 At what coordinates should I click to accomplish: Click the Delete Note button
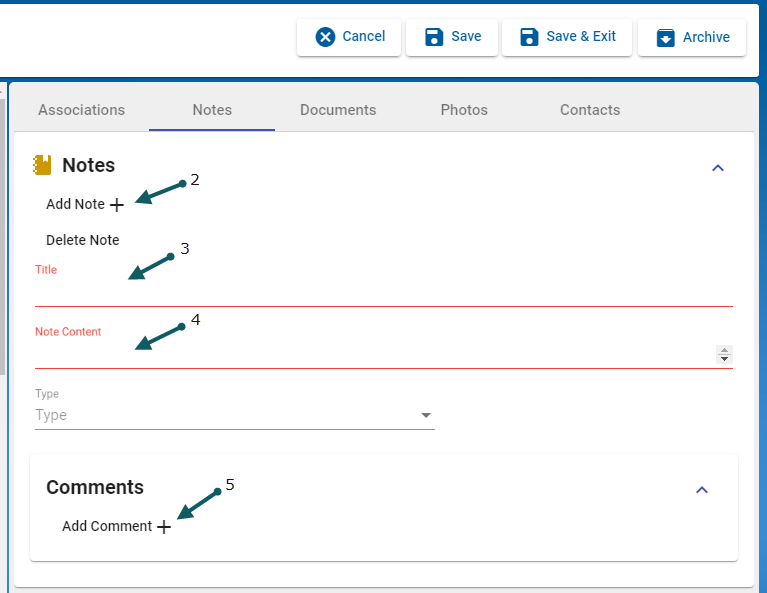83,240
